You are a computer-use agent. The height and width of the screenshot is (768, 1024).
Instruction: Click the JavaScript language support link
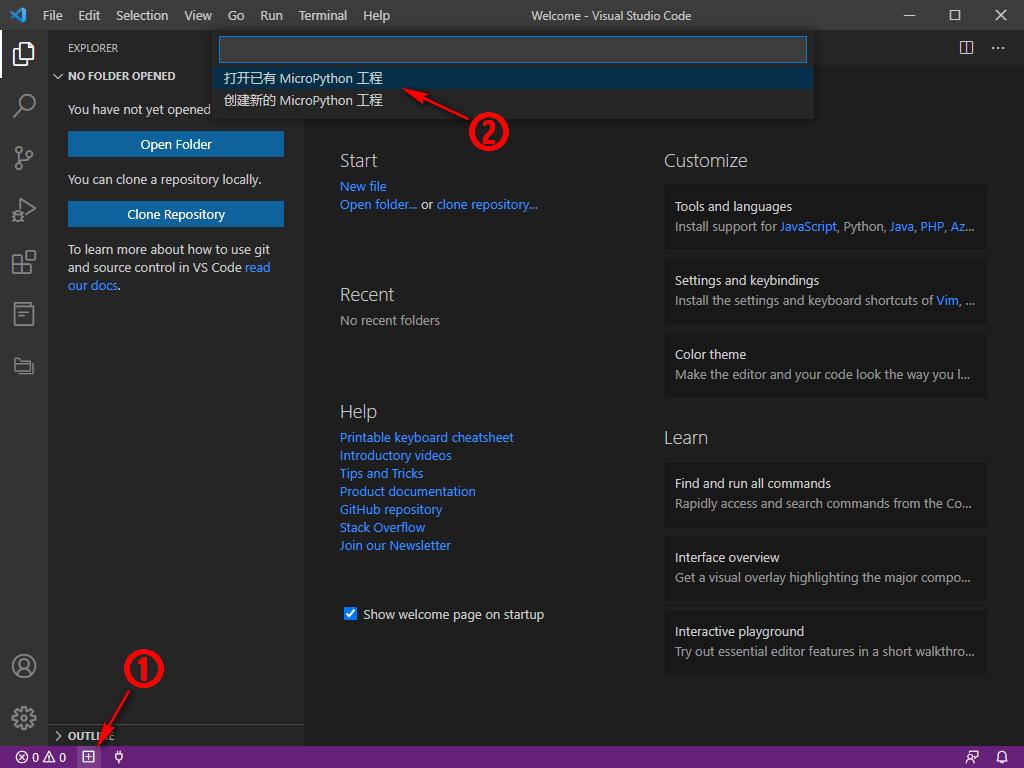point(808,227)
